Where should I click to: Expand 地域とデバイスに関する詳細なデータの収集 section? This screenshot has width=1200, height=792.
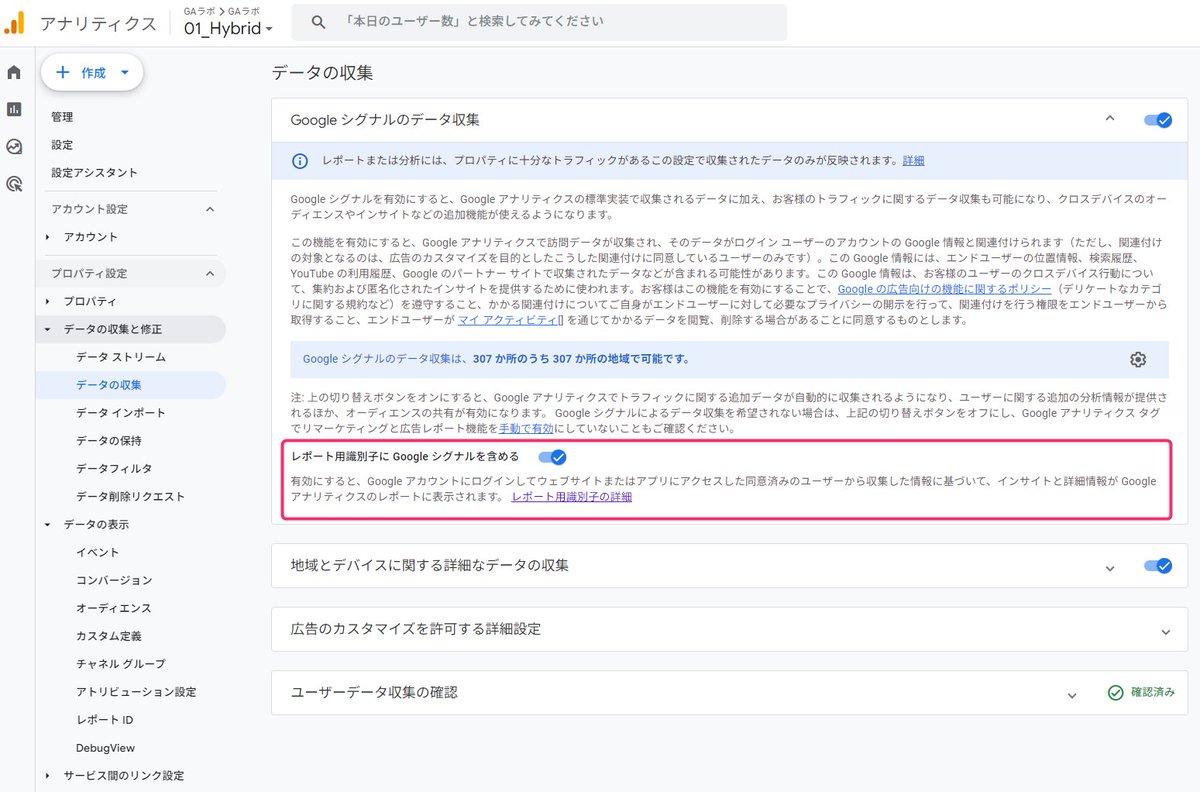1109,567
